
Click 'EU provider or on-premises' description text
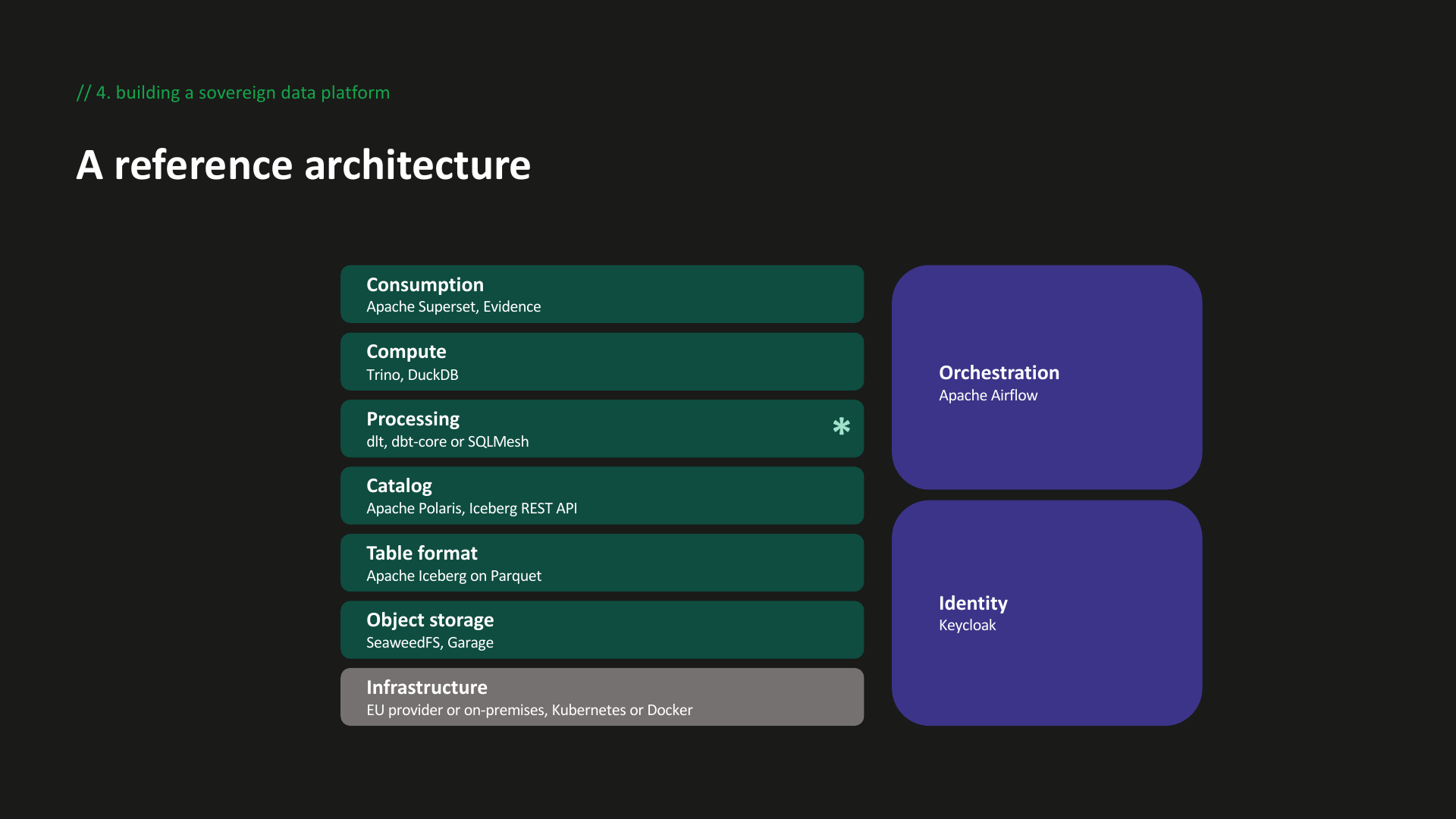point(529,710)
